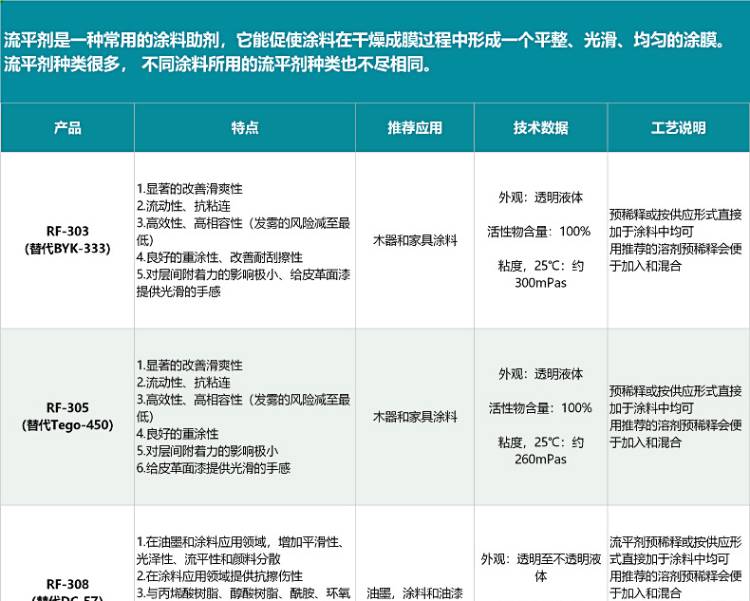
Task: Click the RF-303 (替代BYK-333) product name
Action: (x=67, y=240)
